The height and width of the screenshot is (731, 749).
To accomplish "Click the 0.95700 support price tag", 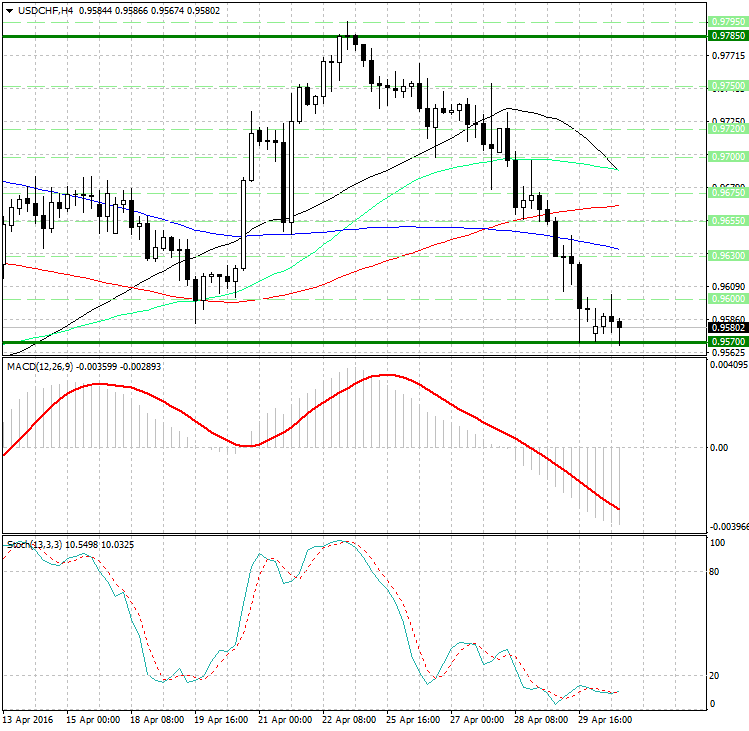I will (727, 342).
